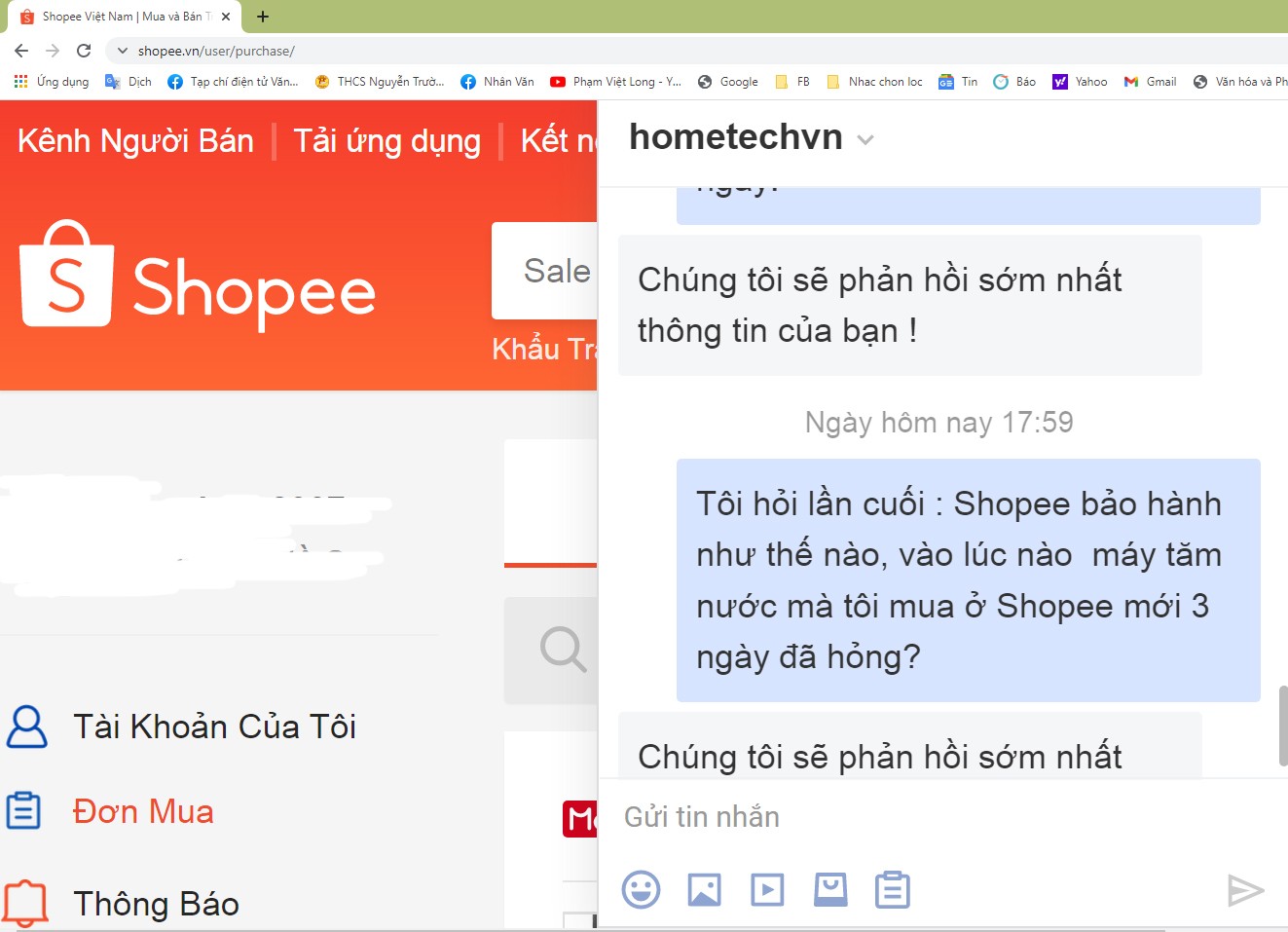Viewport: 1288px width, 932px height.
Task: Open the THCS Nguyễn Trườ... bookmark
Action: pyautogui.click(x=380, y=82)
